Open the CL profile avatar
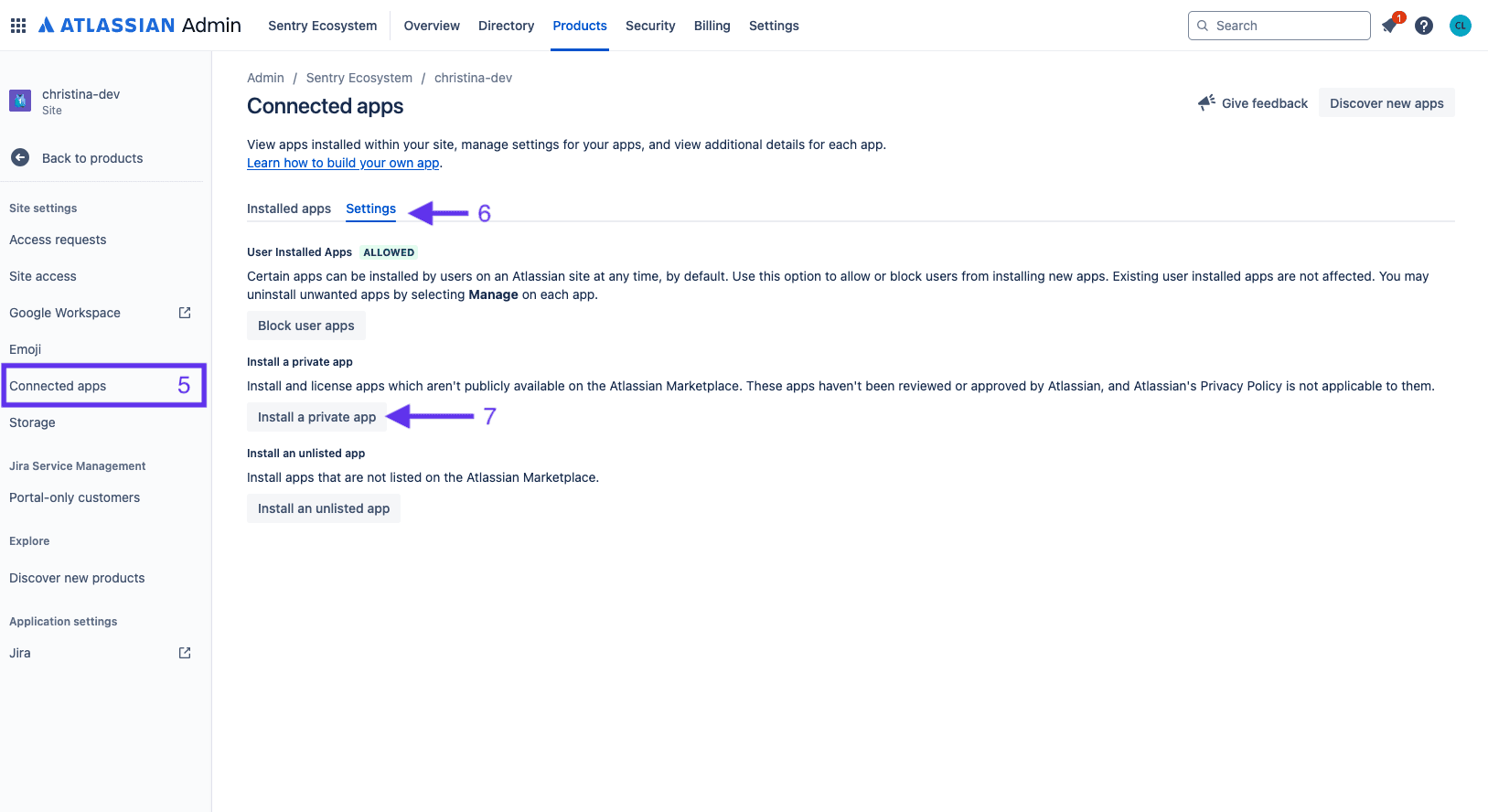 coord(1461,26)
